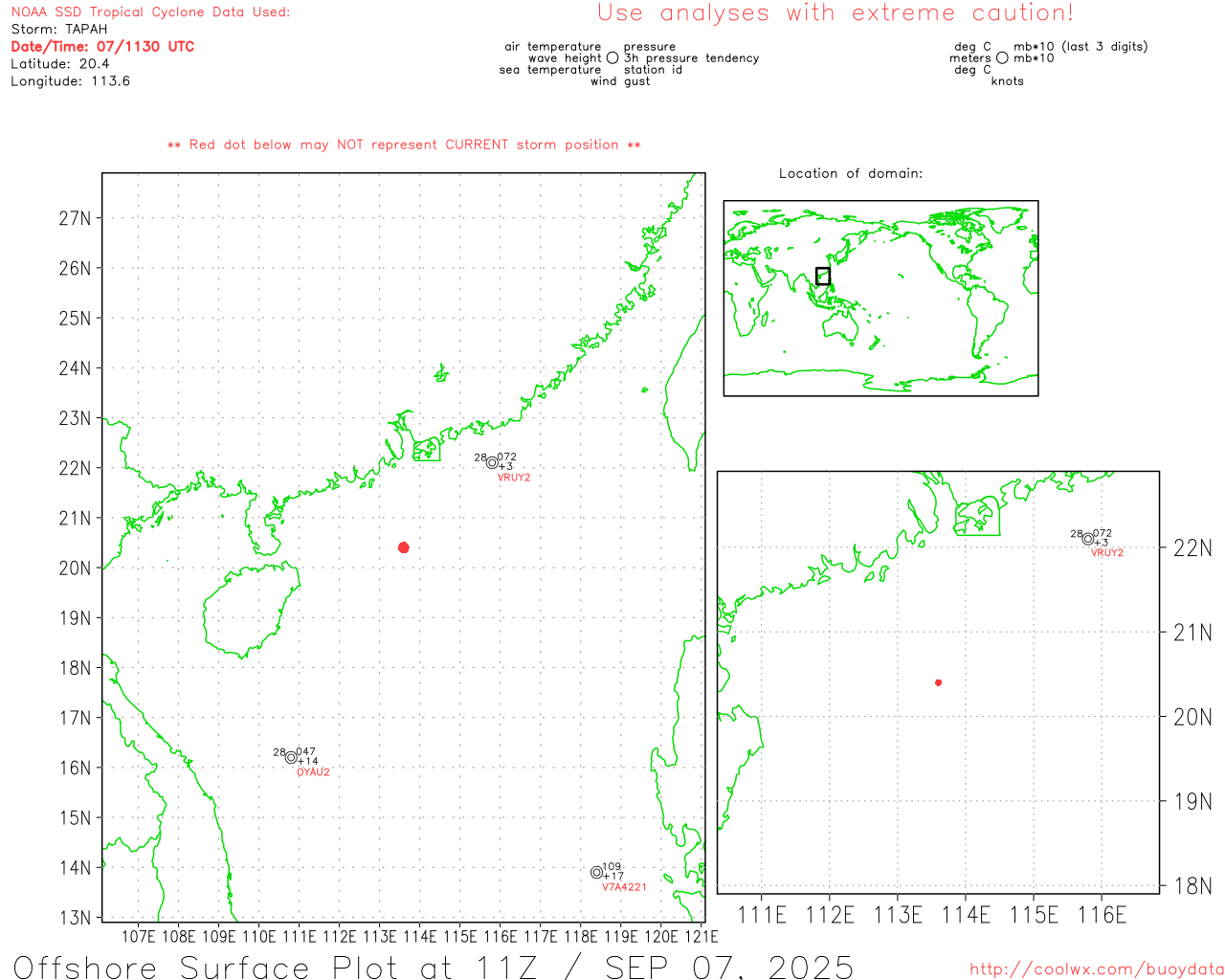1225x980 pixels.
Task: Click the 'knots' unit label
Action: tap(1008, 81)
